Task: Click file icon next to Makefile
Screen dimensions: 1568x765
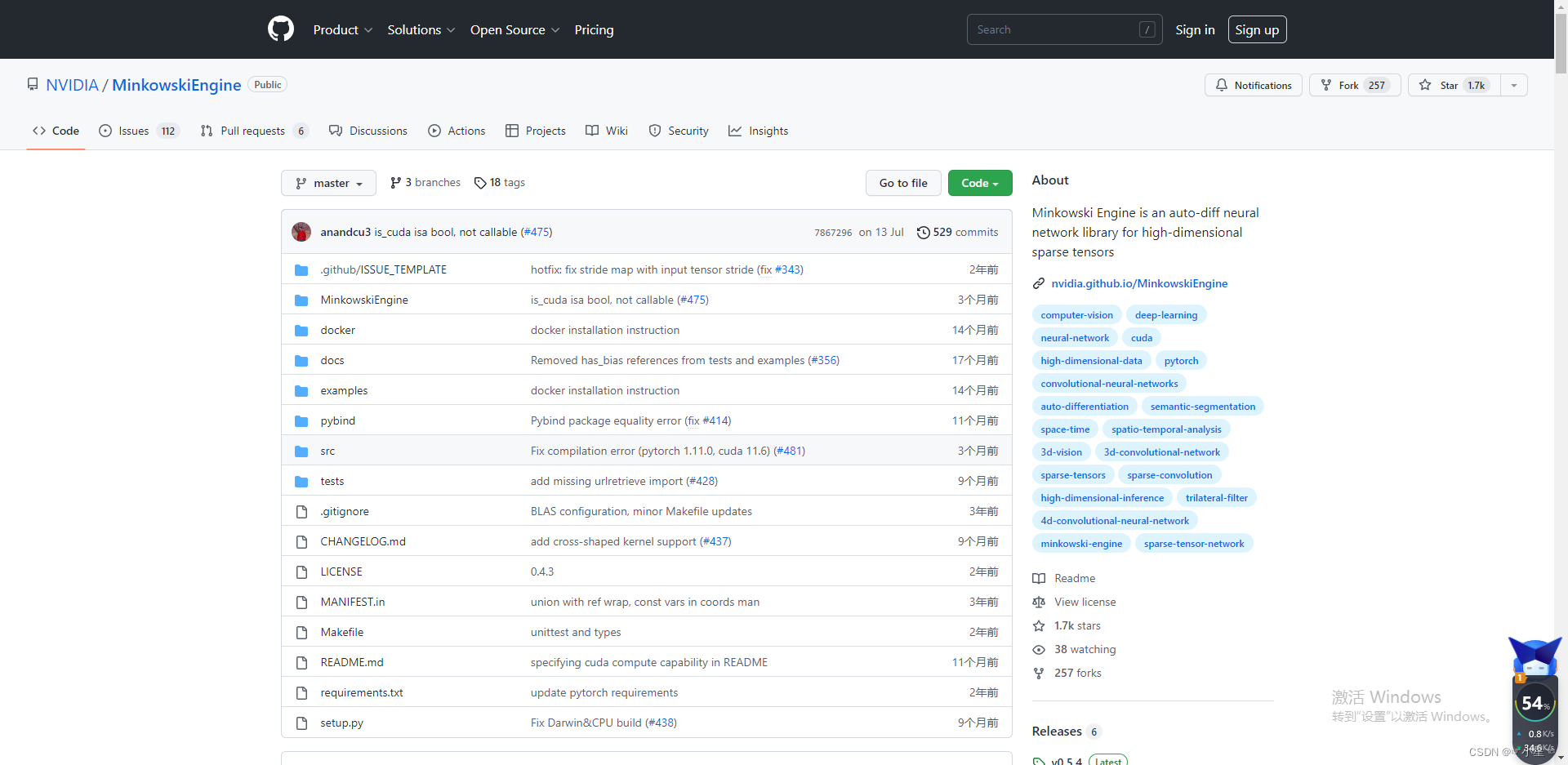Action: tap(301, 632)
